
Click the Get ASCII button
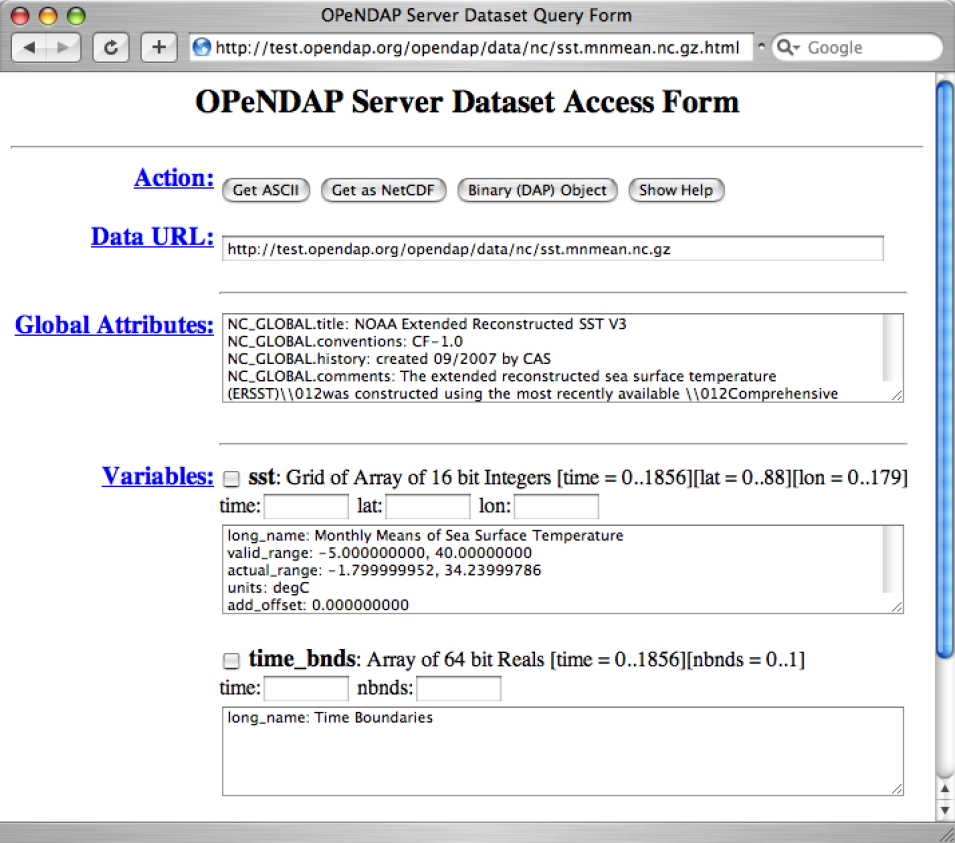coord(266,190)
